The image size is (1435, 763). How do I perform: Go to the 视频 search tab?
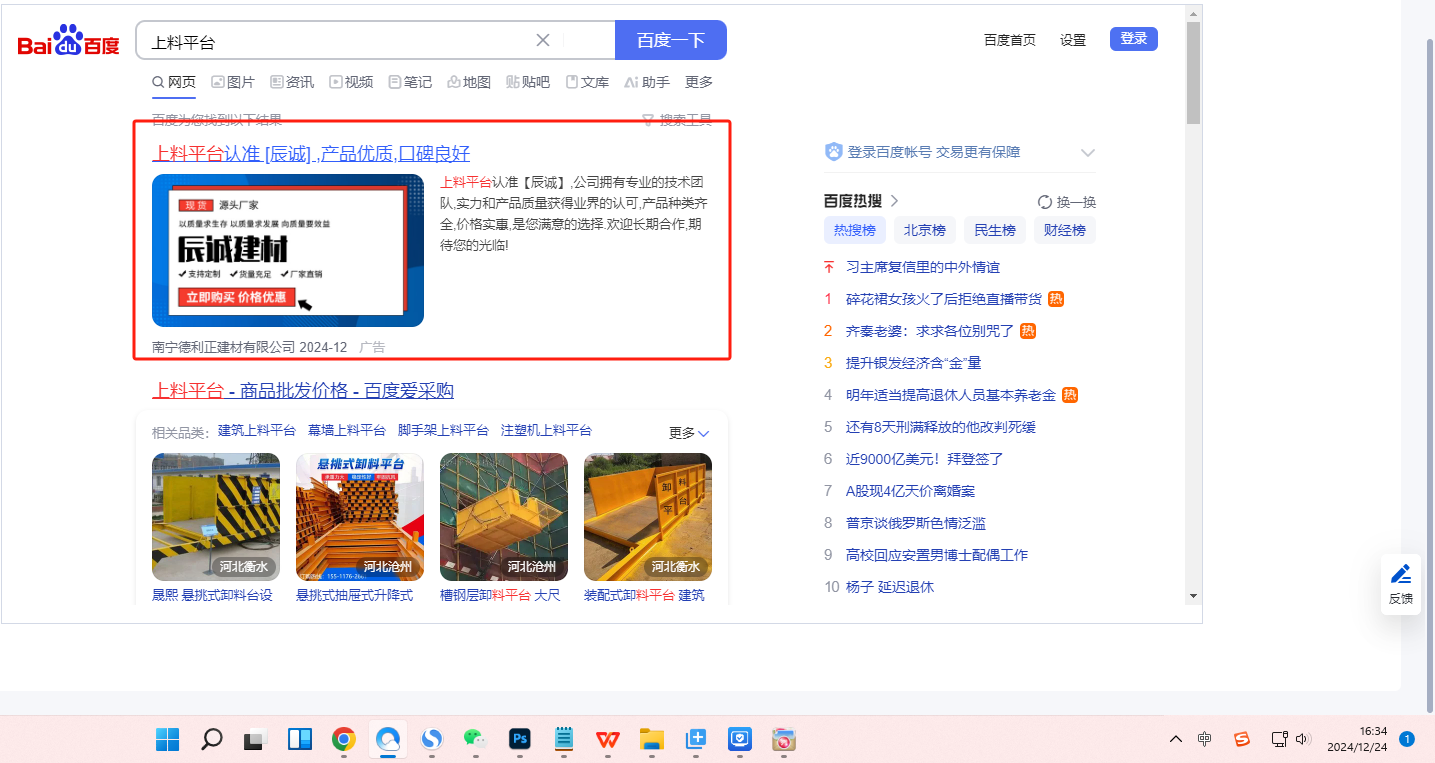click(x=351, y=82)
